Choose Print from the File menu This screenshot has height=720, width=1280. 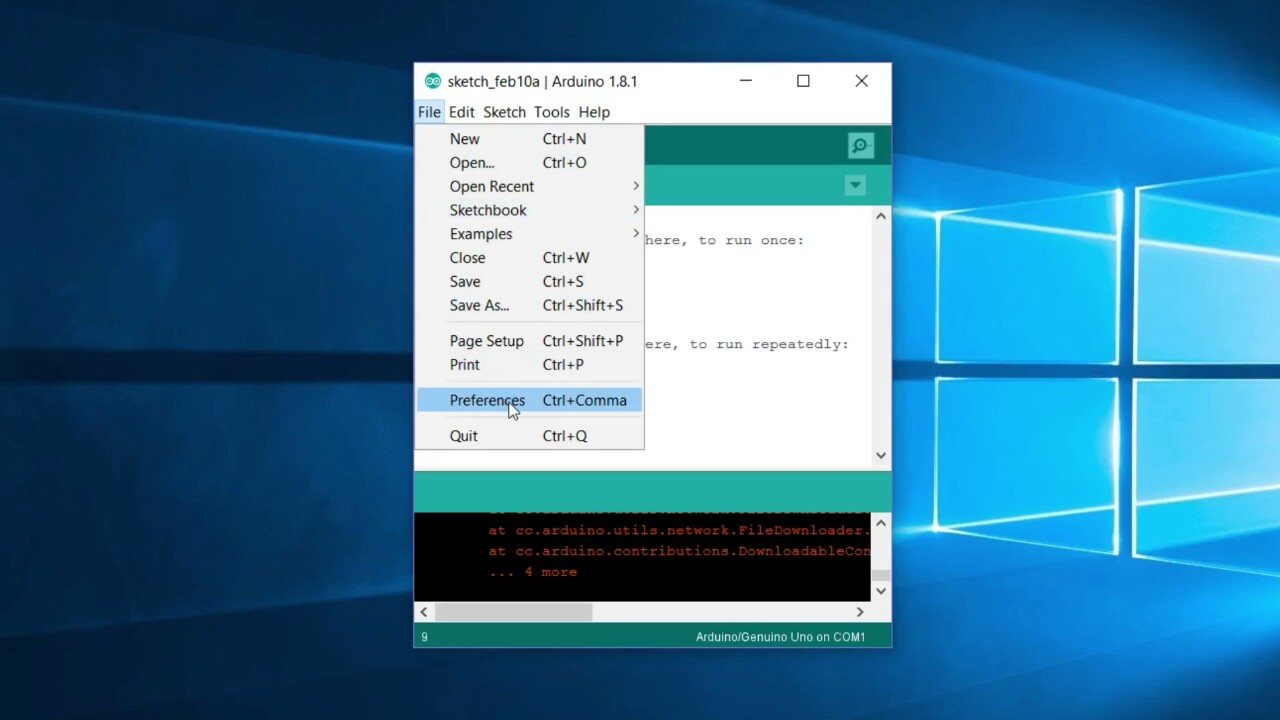point(529,365)
